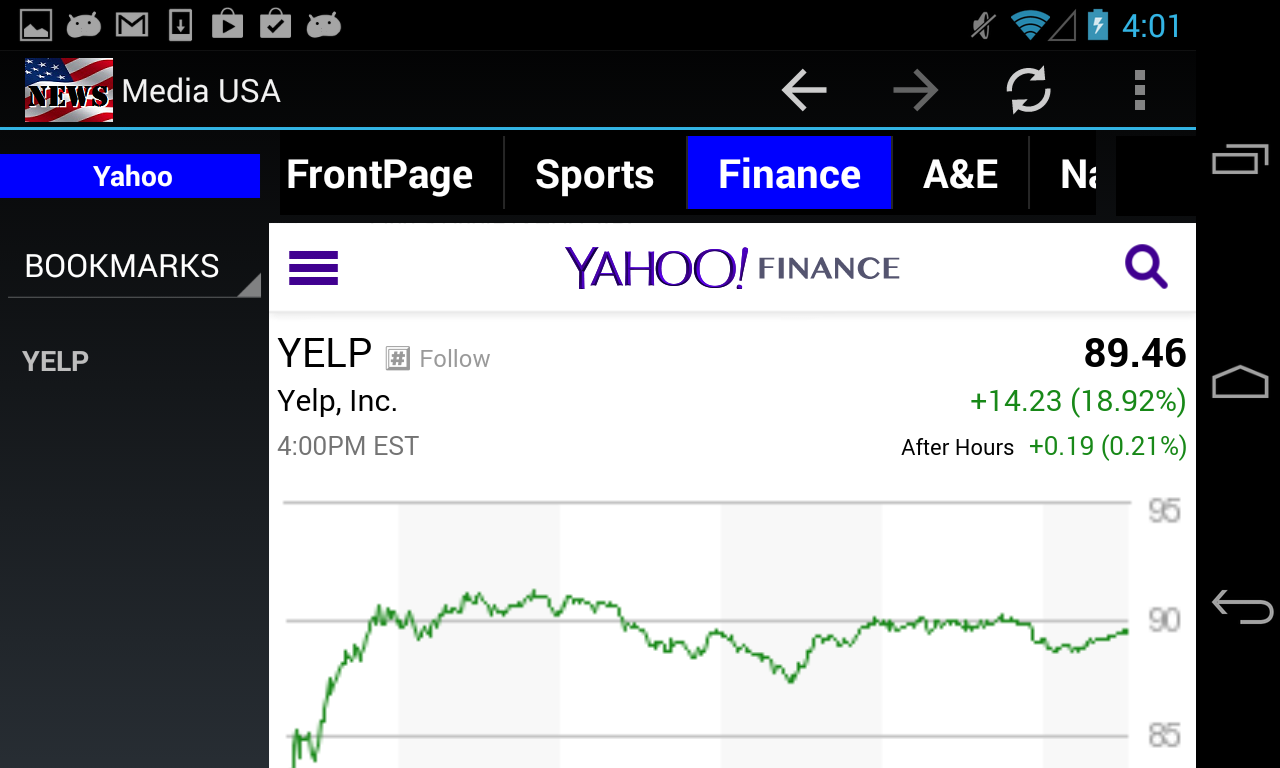Tap the Media USA news flag logo
Image resolution: width=1280 pixels, height=768 pixels.
68,91
